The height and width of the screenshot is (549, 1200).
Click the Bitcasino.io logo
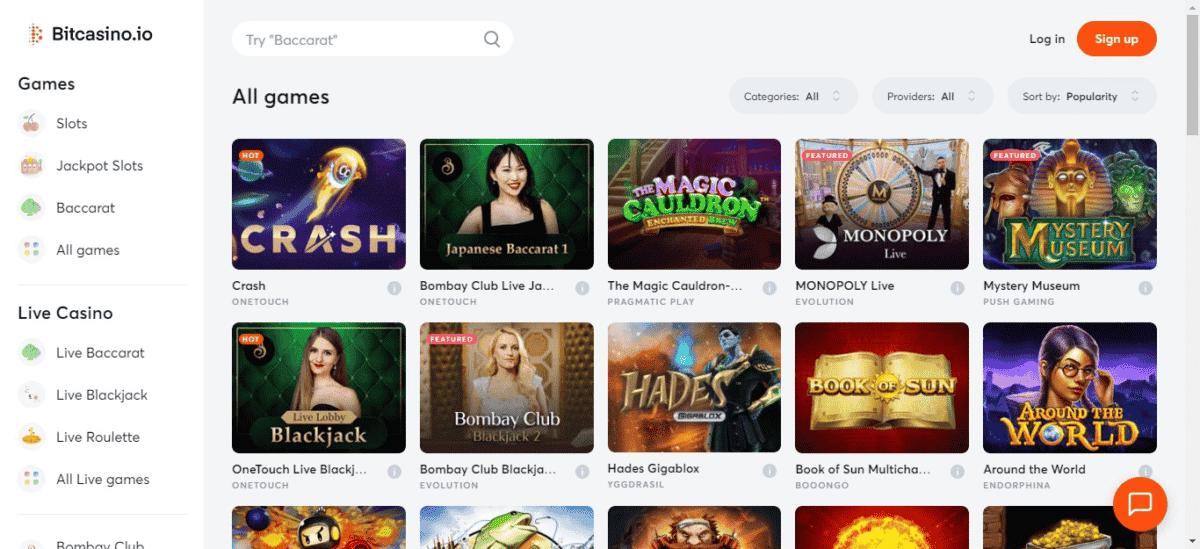90,35
